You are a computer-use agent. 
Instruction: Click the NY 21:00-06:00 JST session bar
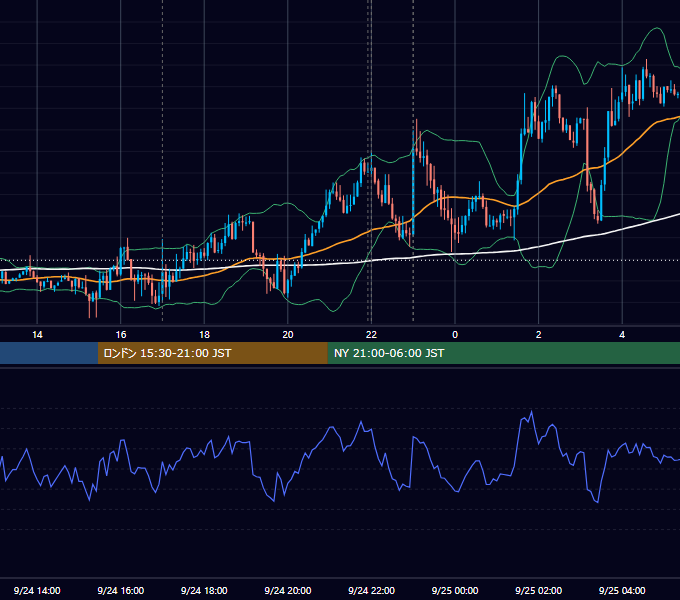pyautogui.click(x=503, y=353)
